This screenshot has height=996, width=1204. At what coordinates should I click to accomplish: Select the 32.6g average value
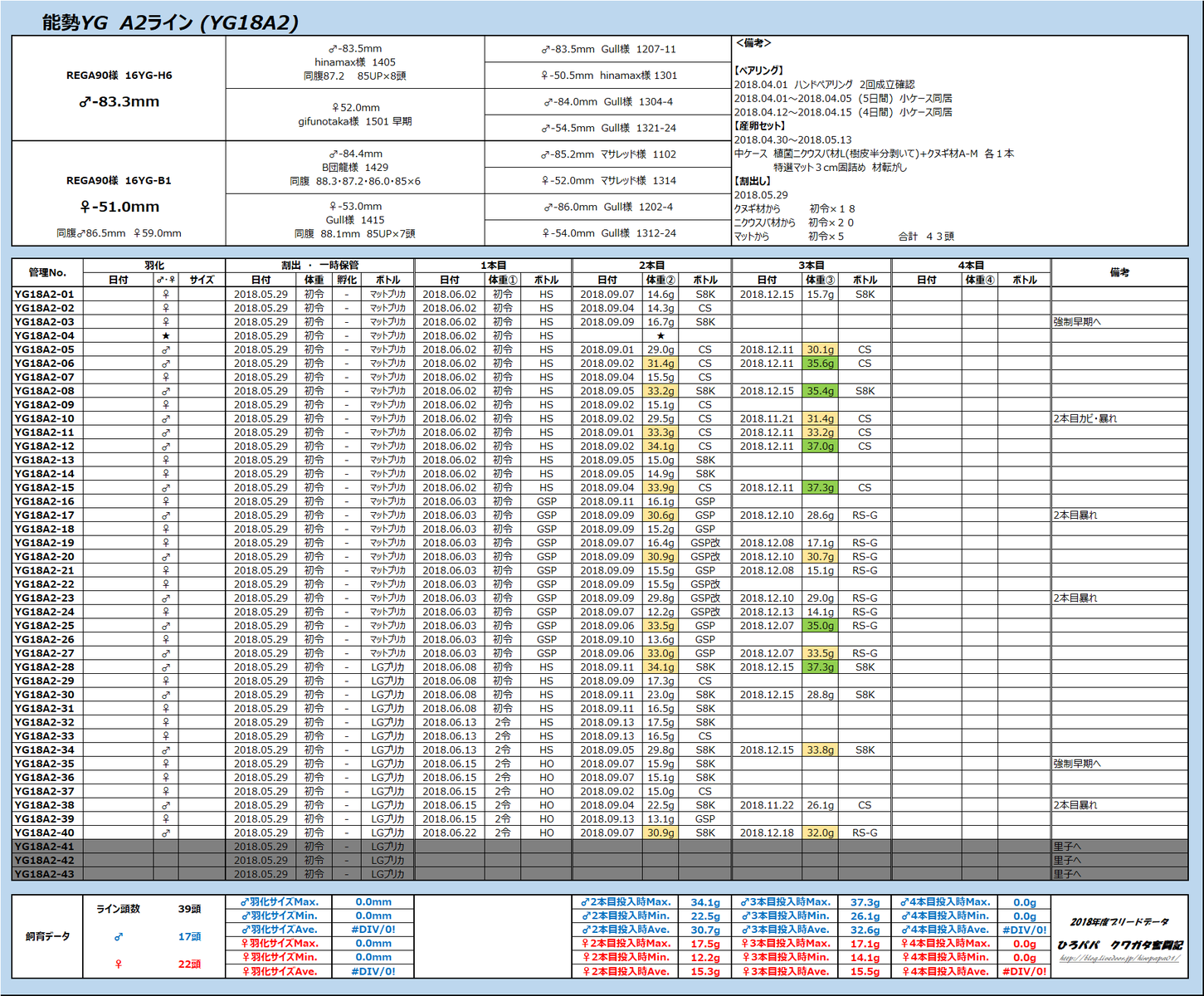click(865, 930)
